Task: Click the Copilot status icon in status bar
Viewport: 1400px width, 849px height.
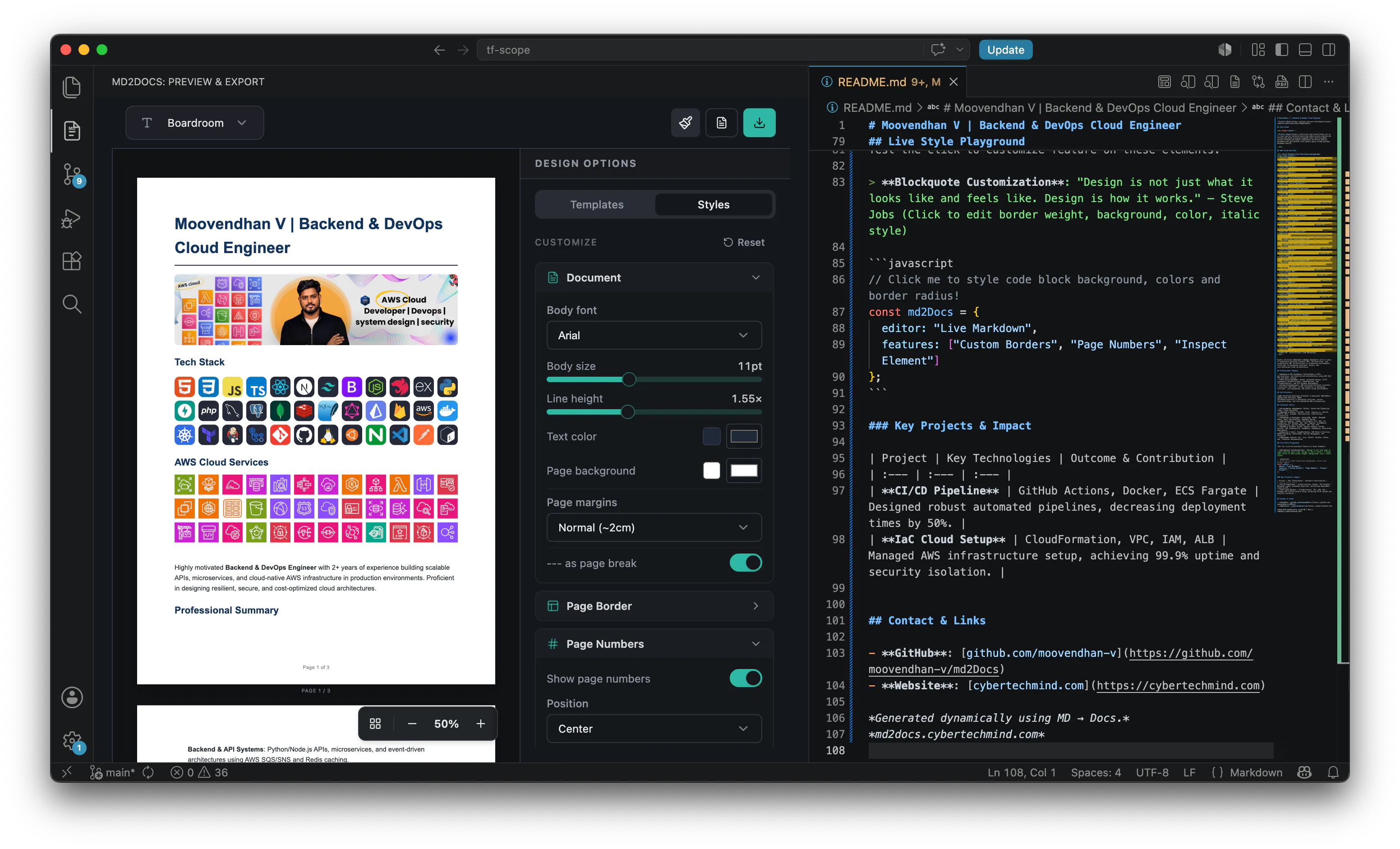Action: tap(1304, 772)
